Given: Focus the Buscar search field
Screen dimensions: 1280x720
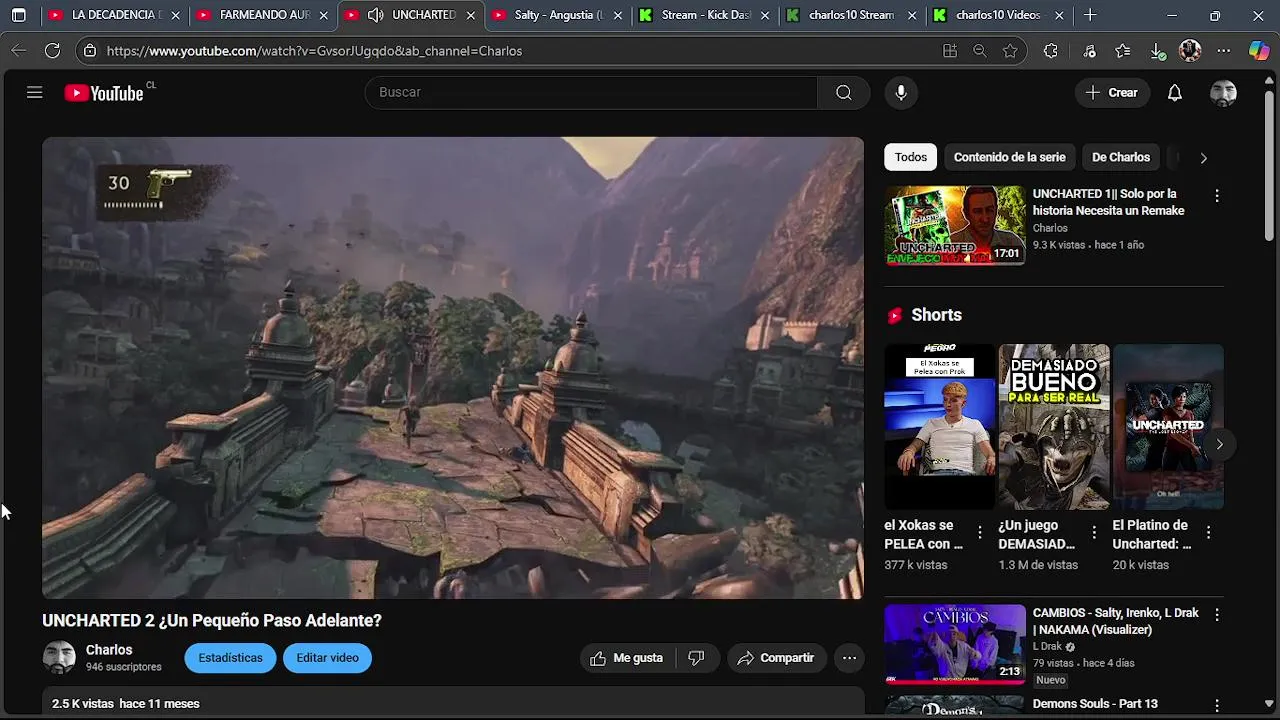Looking at the screenshot, I should click(x=591, y=93).
